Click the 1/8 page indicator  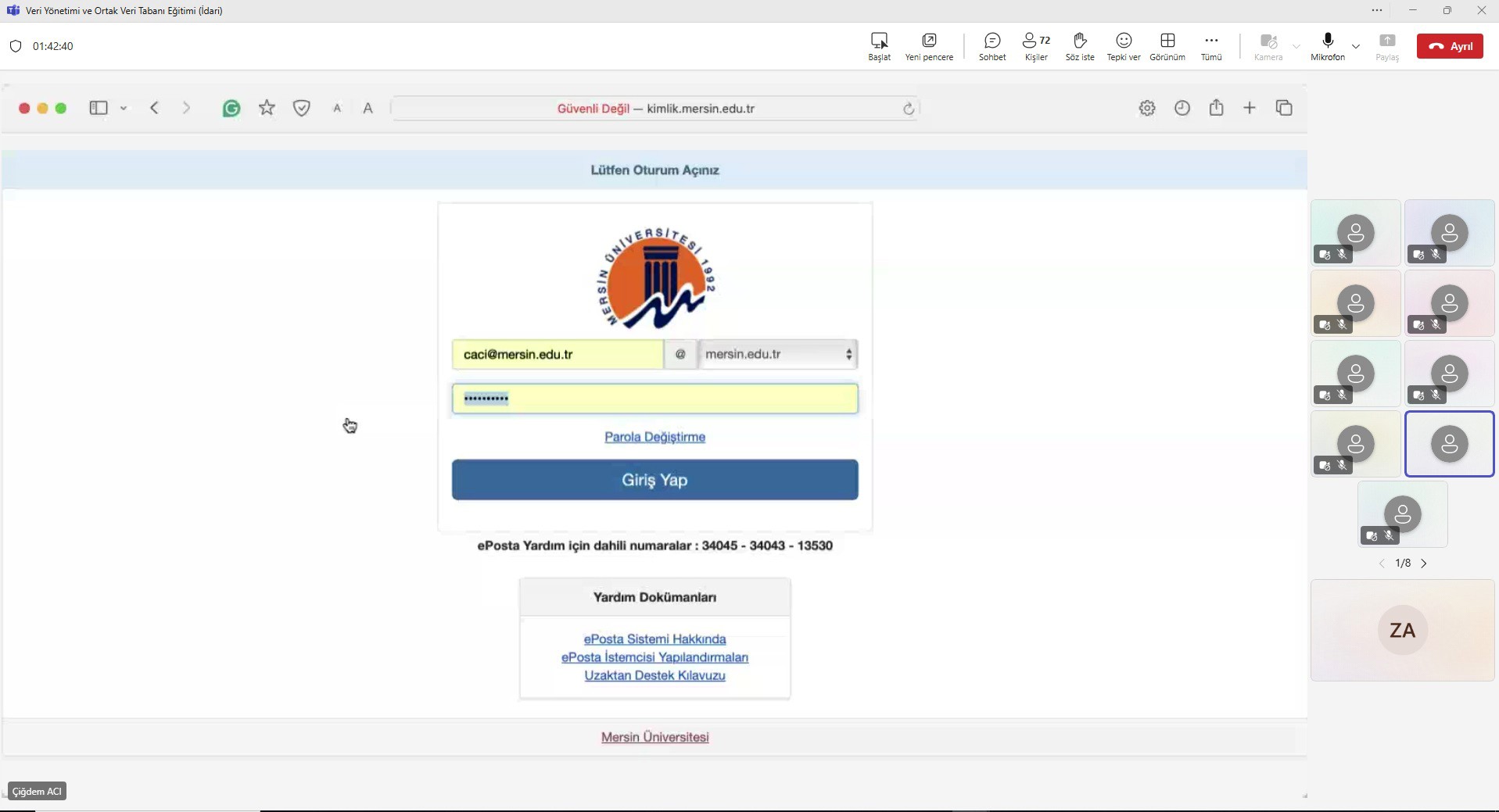point(1403,563)
